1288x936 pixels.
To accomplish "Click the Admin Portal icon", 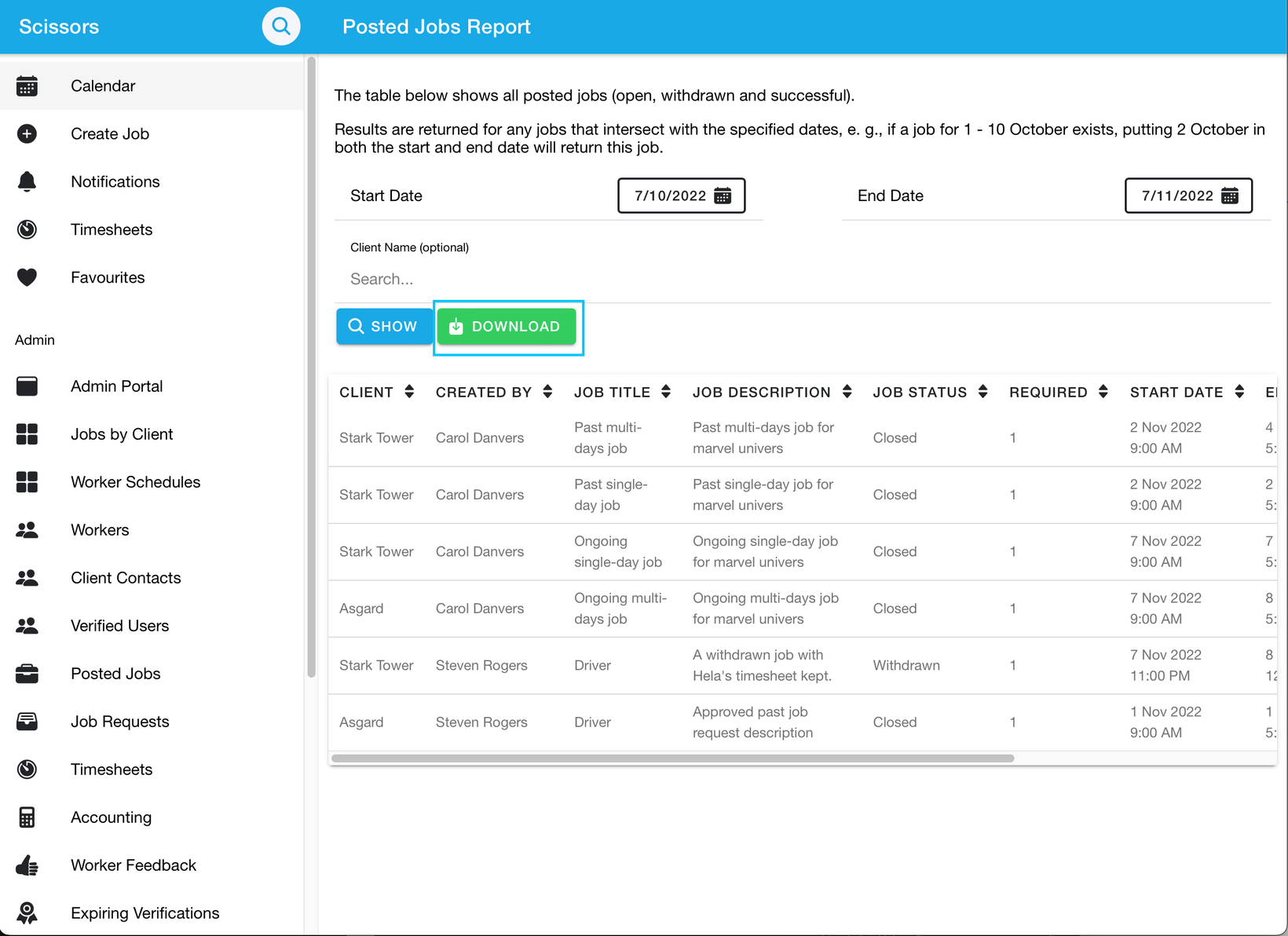I will pyautogui.click(x=27, y=386).
